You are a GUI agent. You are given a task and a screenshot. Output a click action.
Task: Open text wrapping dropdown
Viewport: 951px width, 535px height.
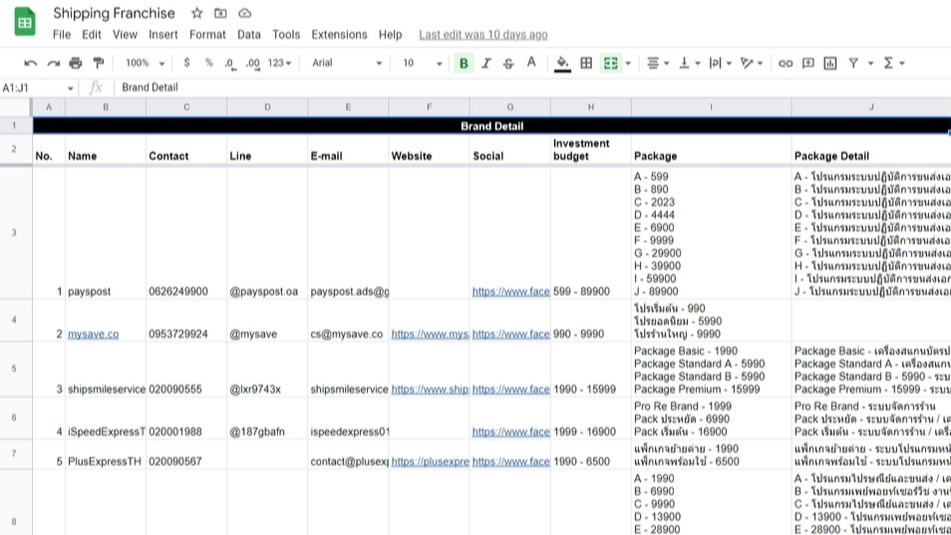(721, 63)
